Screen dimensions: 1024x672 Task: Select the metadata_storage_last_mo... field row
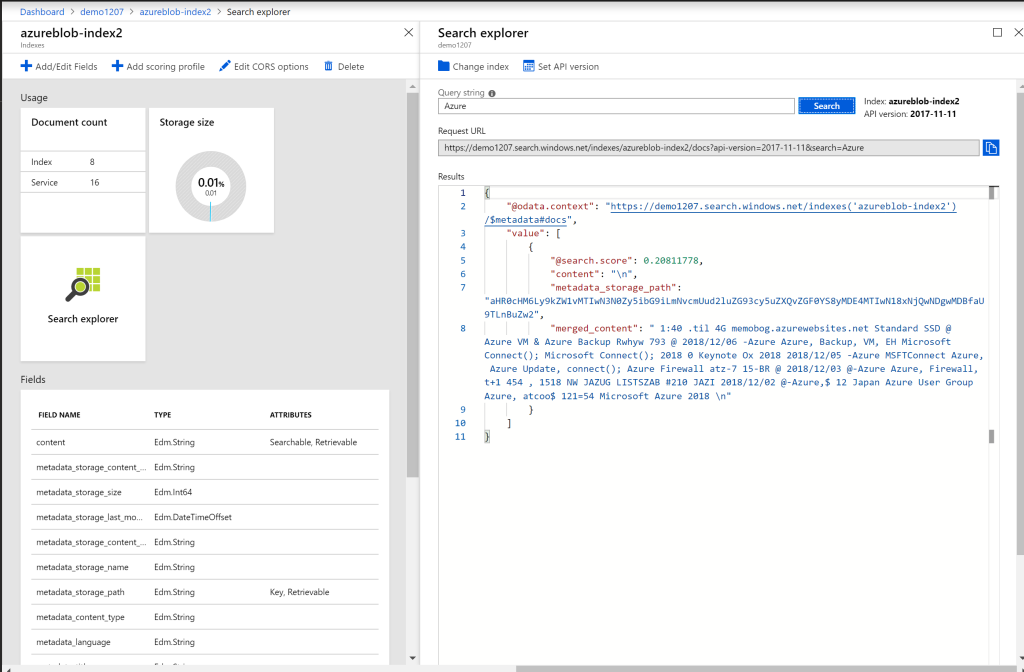pyautogui.click(x=205, y=517)
